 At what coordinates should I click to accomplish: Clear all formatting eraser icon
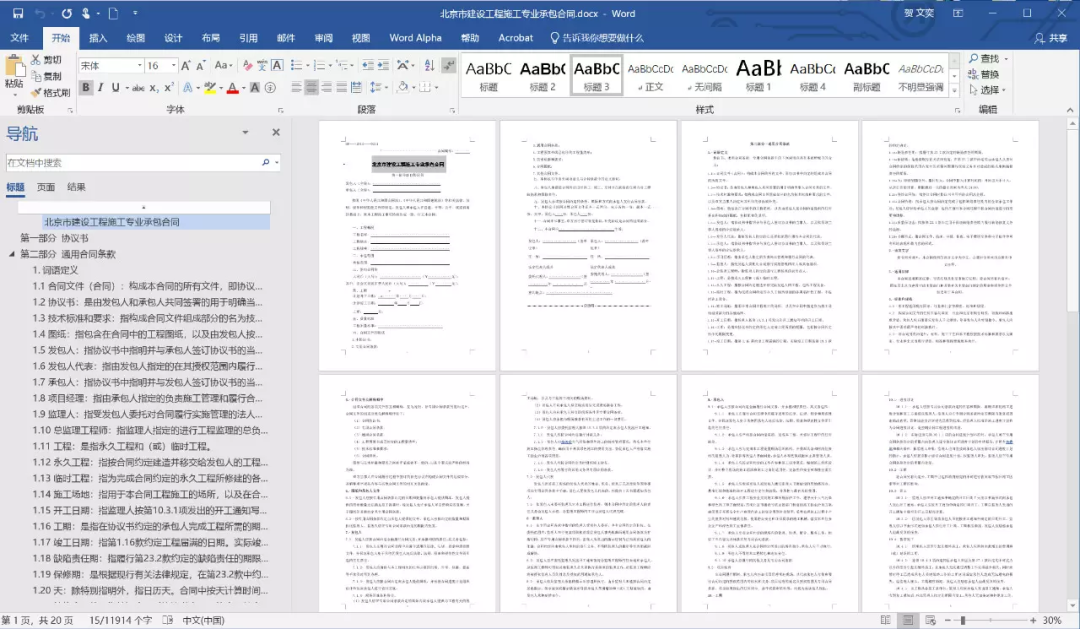click(x=247, y=65)
